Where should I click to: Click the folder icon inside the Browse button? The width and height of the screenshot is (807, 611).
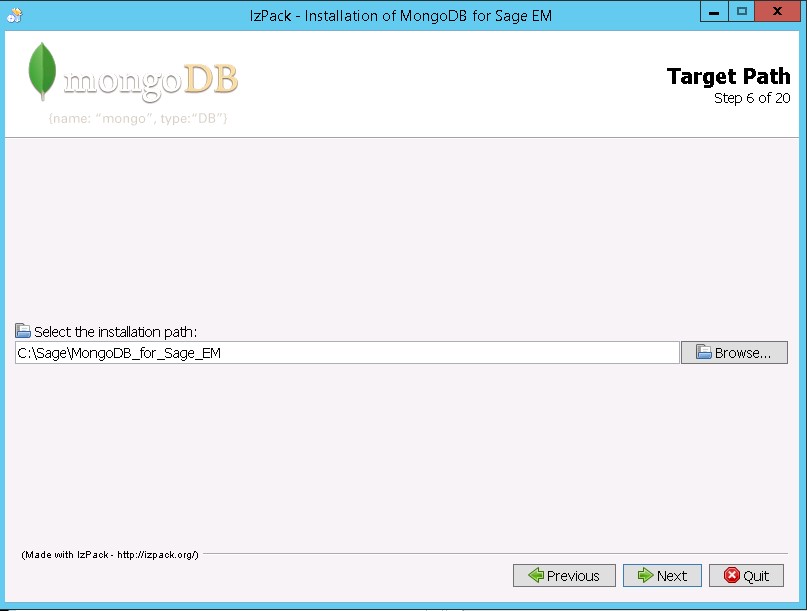(703, 353)
